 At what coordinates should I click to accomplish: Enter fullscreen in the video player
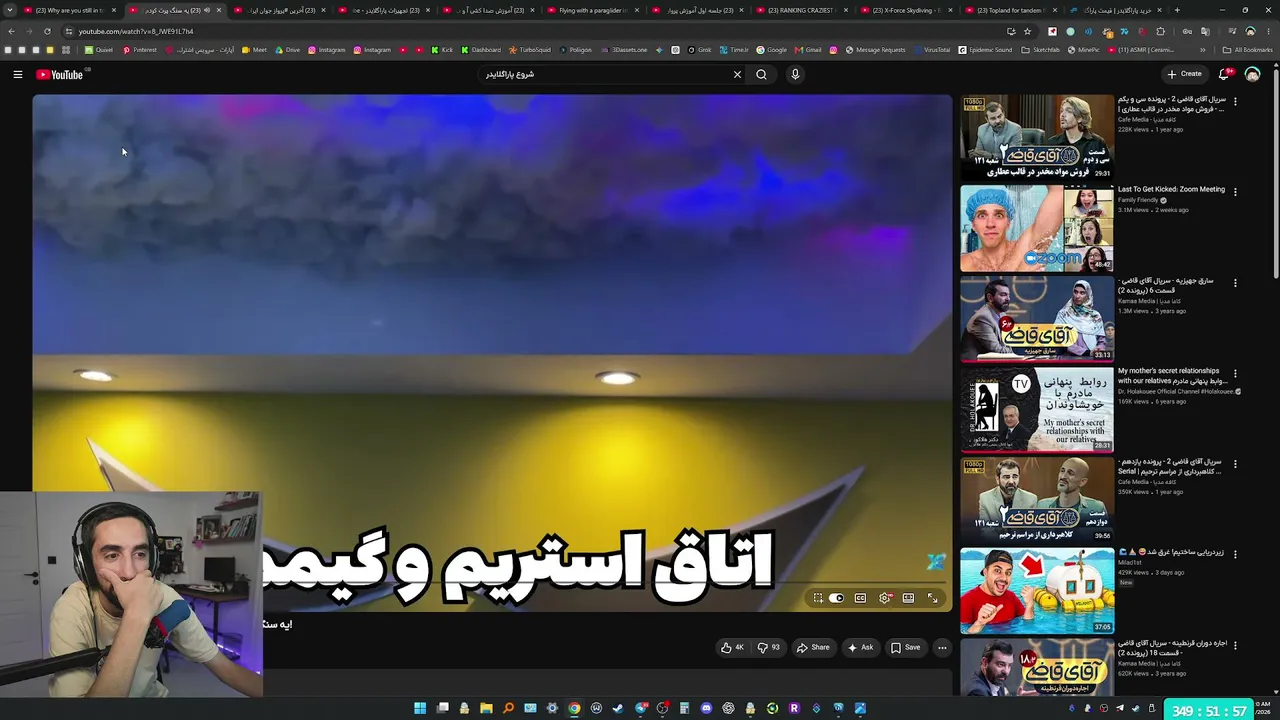932,598
